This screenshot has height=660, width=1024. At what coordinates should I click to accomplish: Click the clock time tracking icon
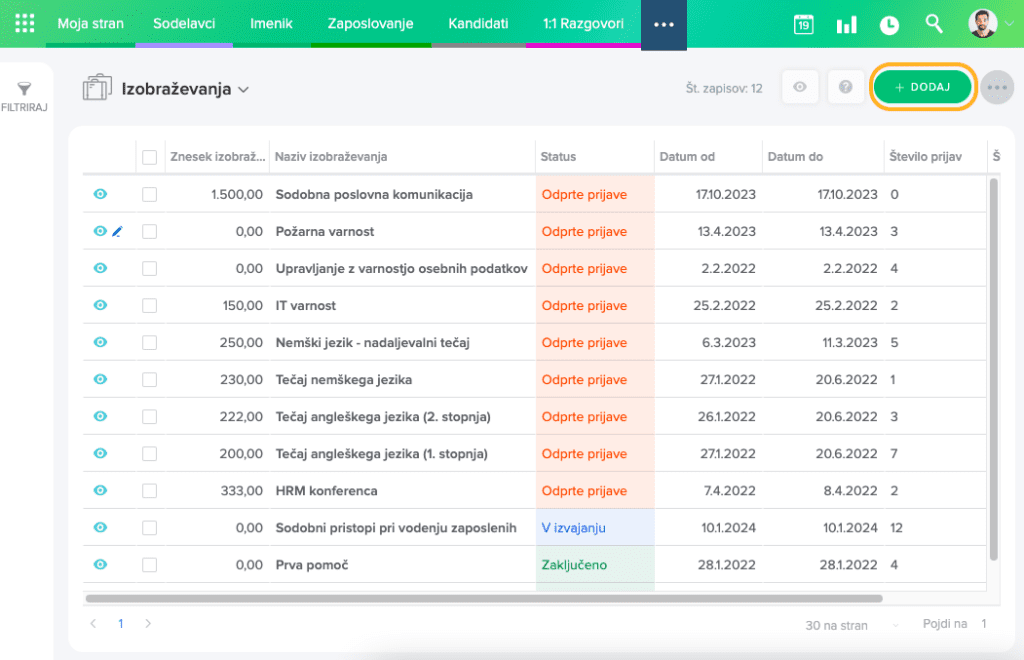pyautogui.click(x=889, y=25)
